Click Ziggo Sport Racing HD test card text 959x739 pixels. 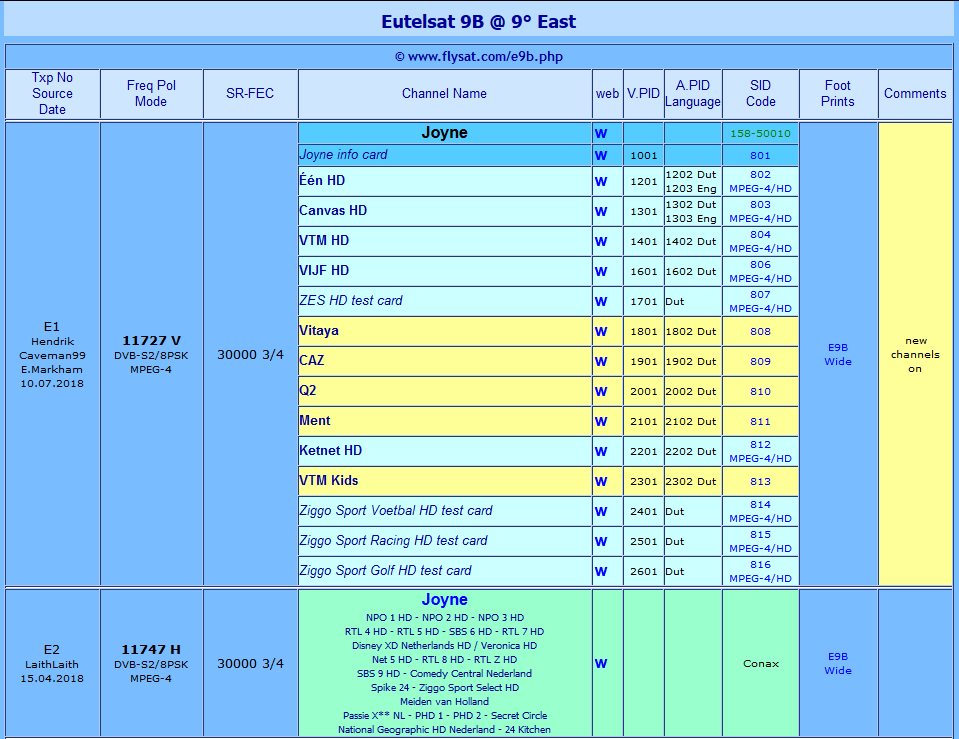click(x=393, y=540)
